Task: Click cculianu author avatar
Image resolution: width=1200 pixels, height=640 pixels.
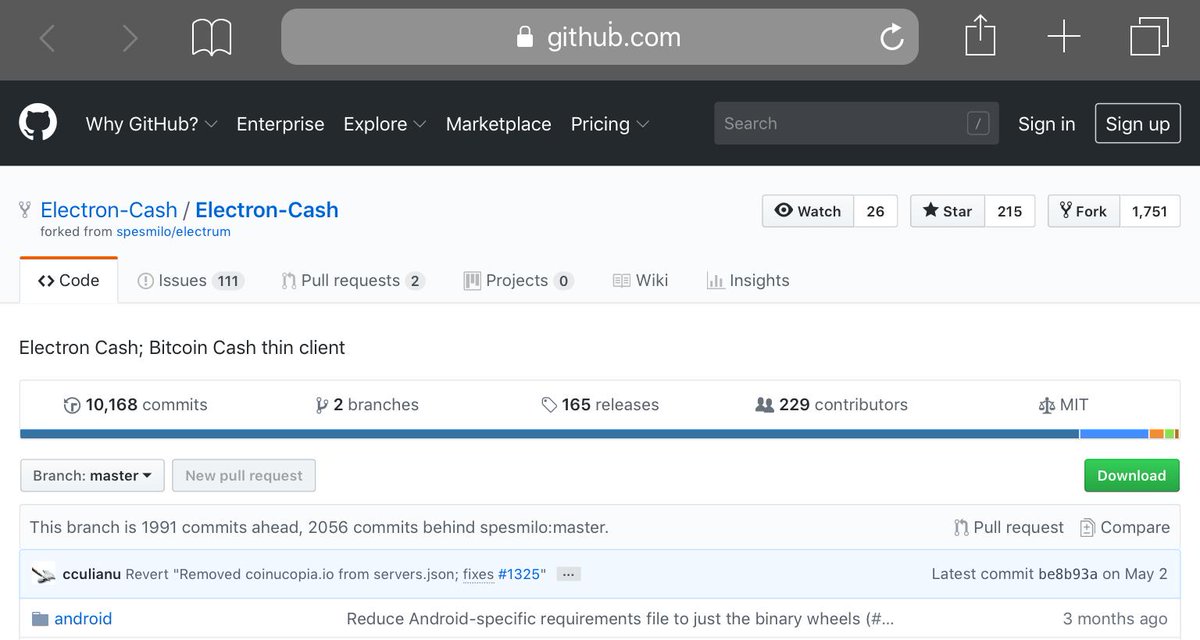Action: point(43,574)
